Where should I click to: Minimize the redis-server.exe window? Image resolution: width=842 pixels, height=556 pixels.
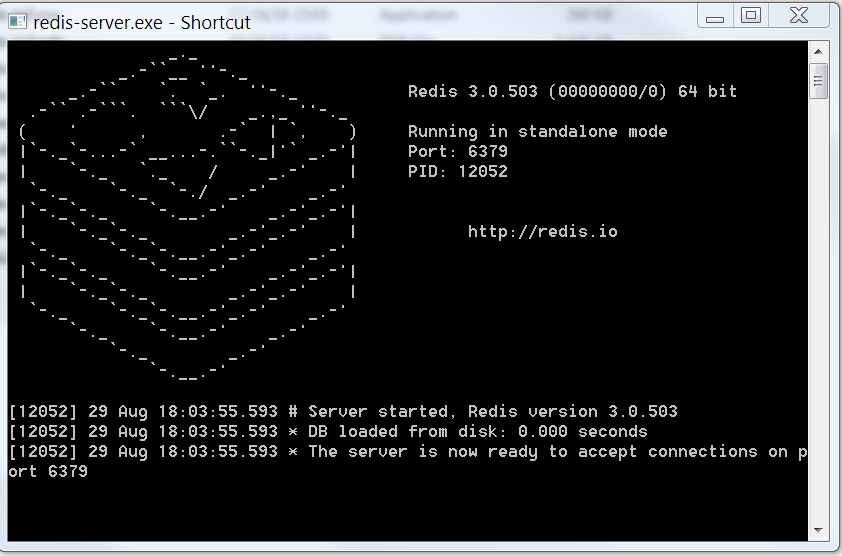click(715, 15)
